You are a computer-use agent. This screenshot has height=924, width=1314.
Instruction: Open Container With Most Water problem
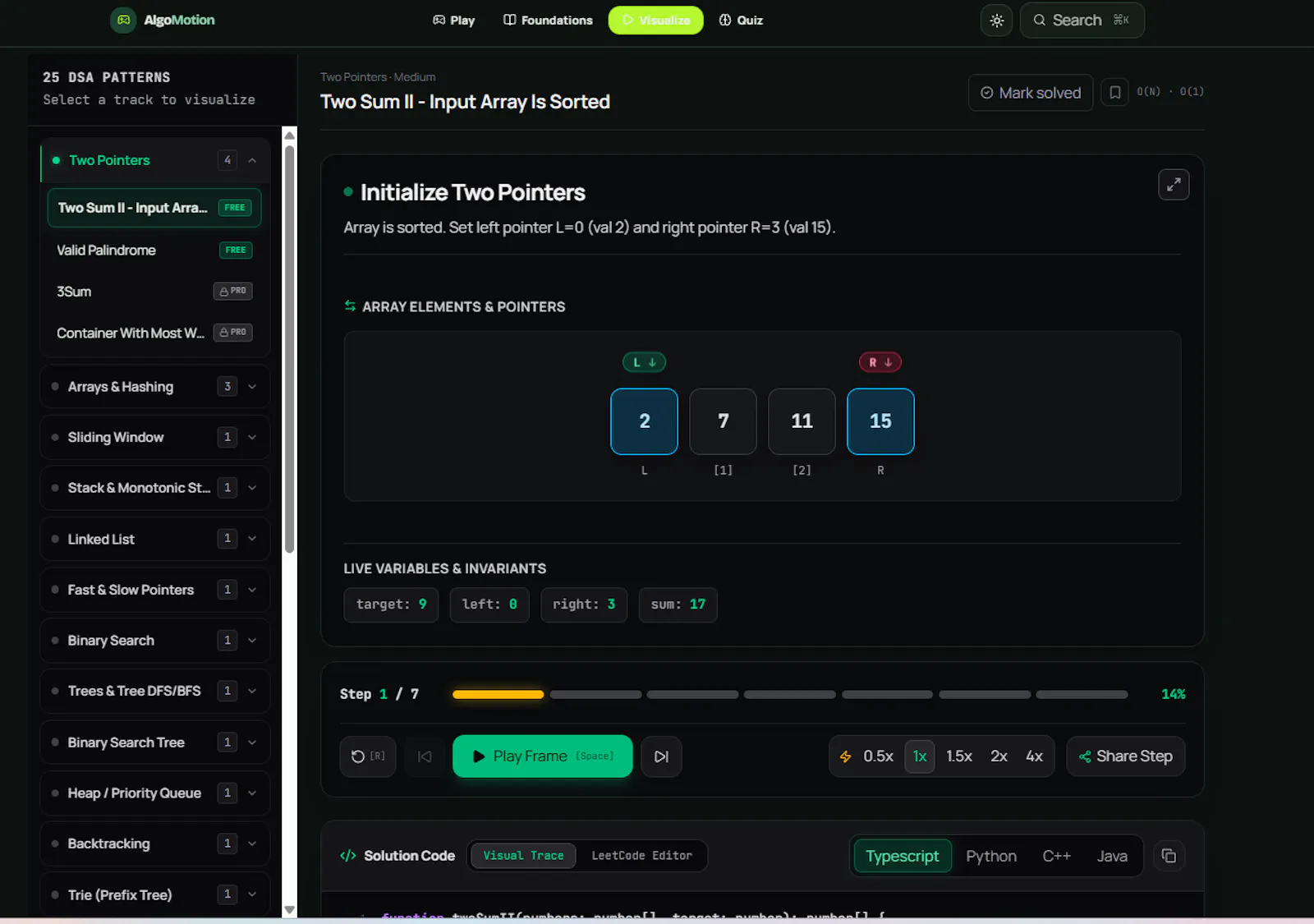[154, 333]
